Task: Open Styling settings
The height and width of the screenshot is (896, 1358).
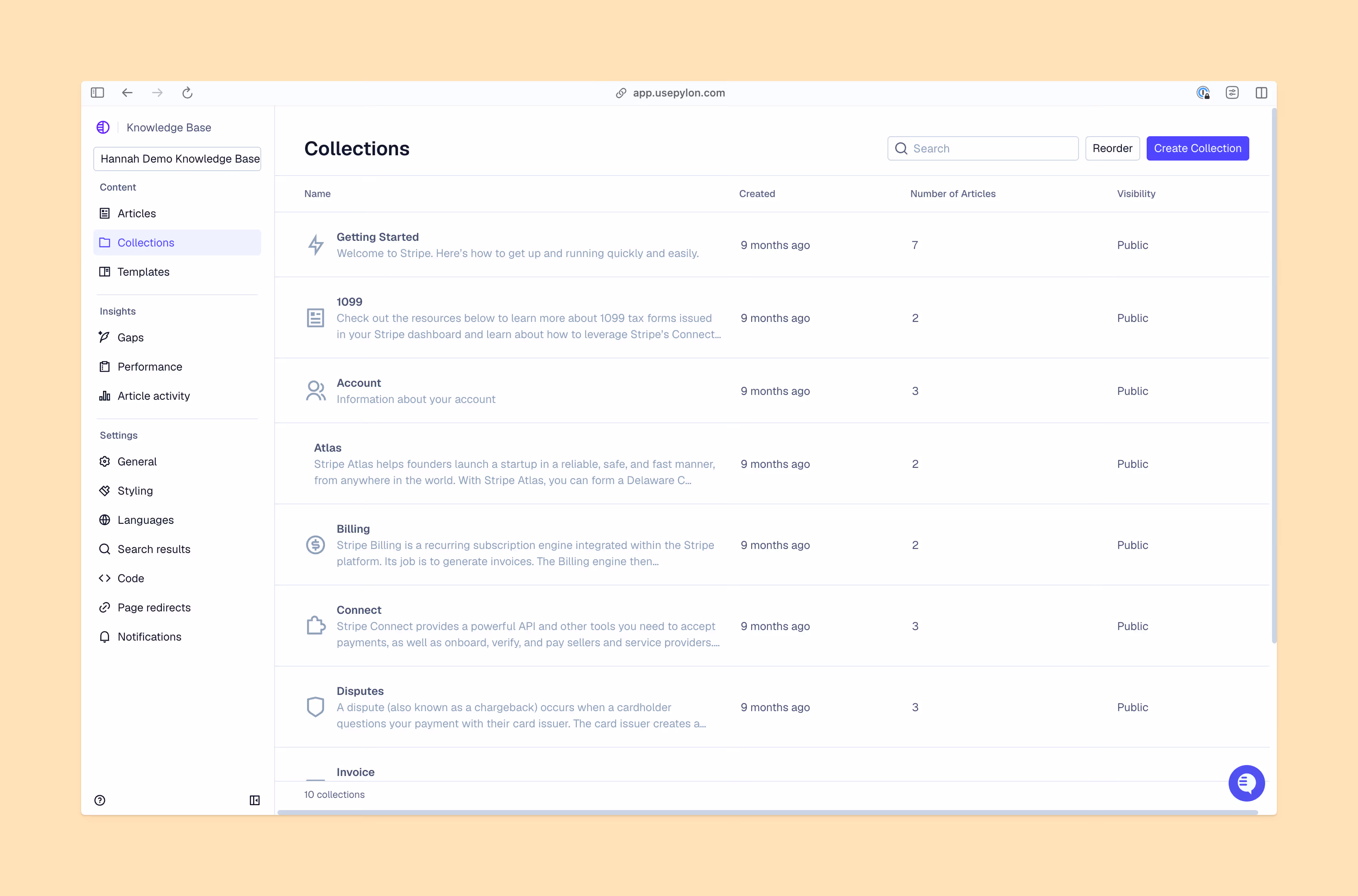Action: [x=177, y=490]
